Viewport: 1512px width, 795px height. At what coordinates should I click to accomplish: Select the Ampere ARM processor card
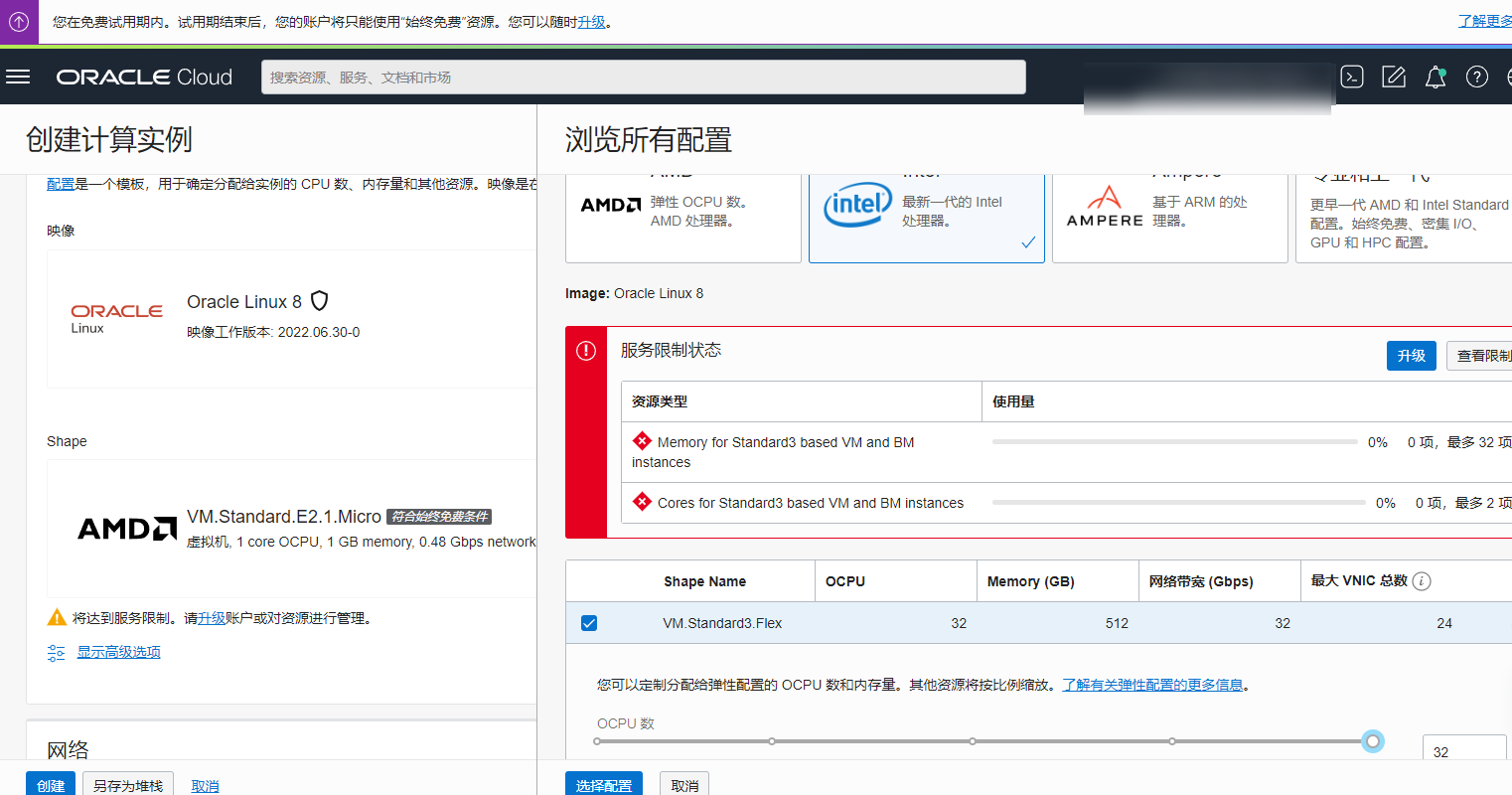[1170, 218]
